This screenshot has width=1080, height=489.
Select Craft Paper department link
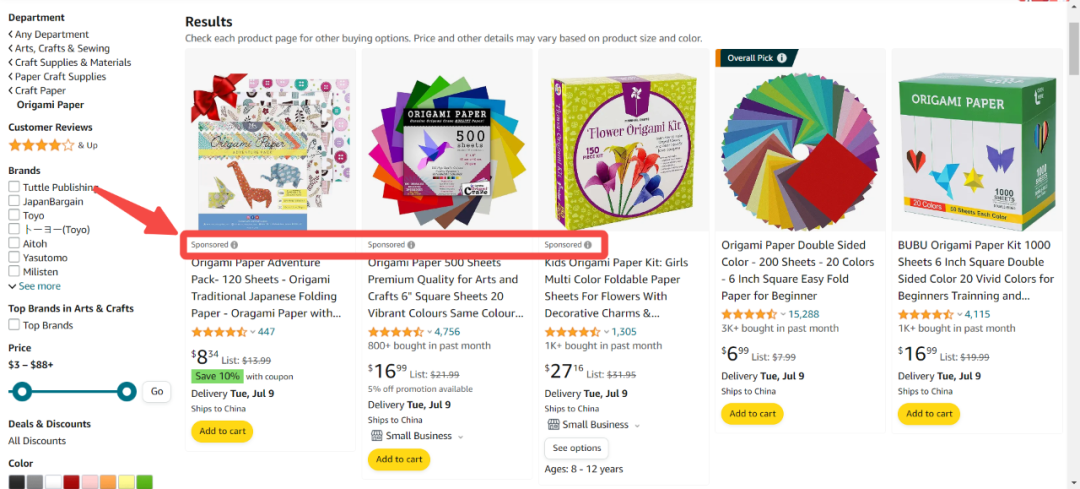[x=41, y=90]
